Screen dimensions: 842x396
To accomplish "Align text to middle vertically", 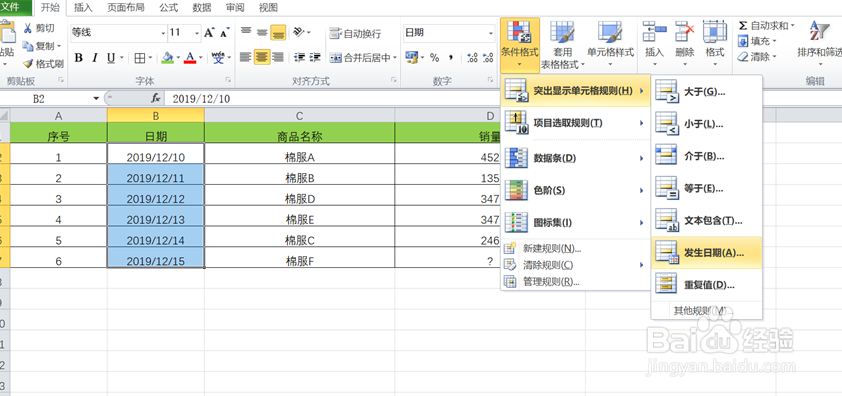I will click(x=262, y=33).
